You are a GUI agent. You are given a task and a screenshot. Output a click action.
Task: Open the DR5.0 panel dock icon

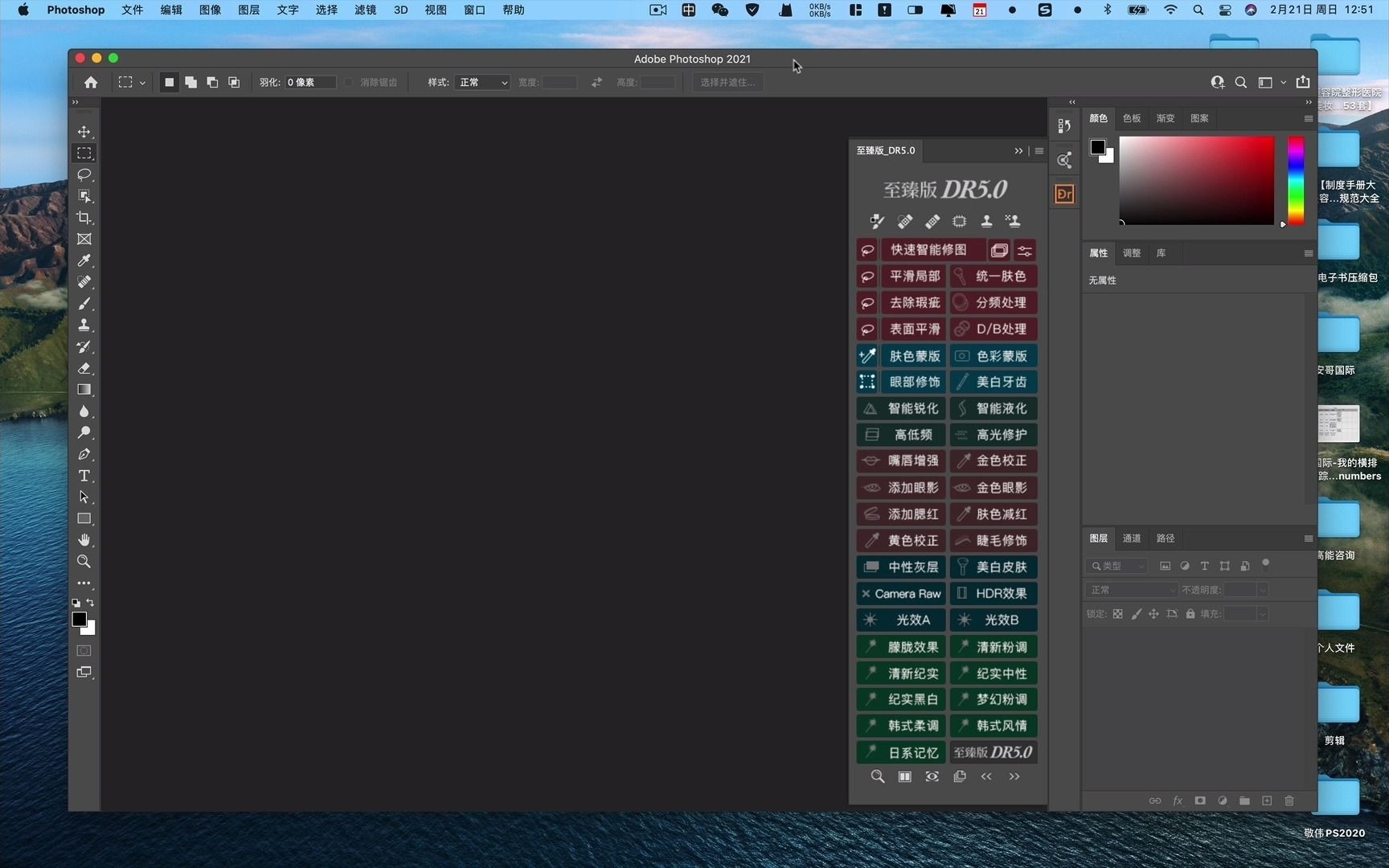click(1064, 194)
